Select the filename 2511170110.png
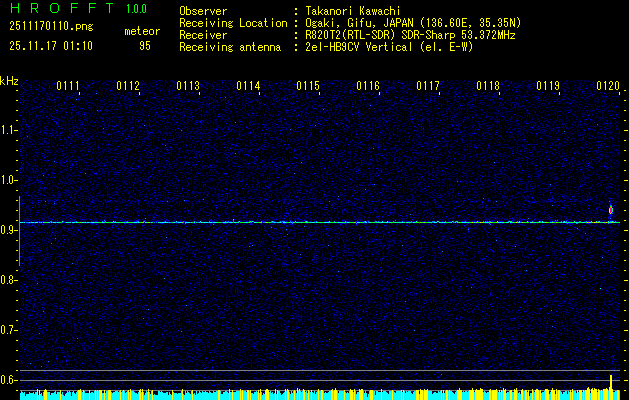629x400 pixels. pos(51,27)
